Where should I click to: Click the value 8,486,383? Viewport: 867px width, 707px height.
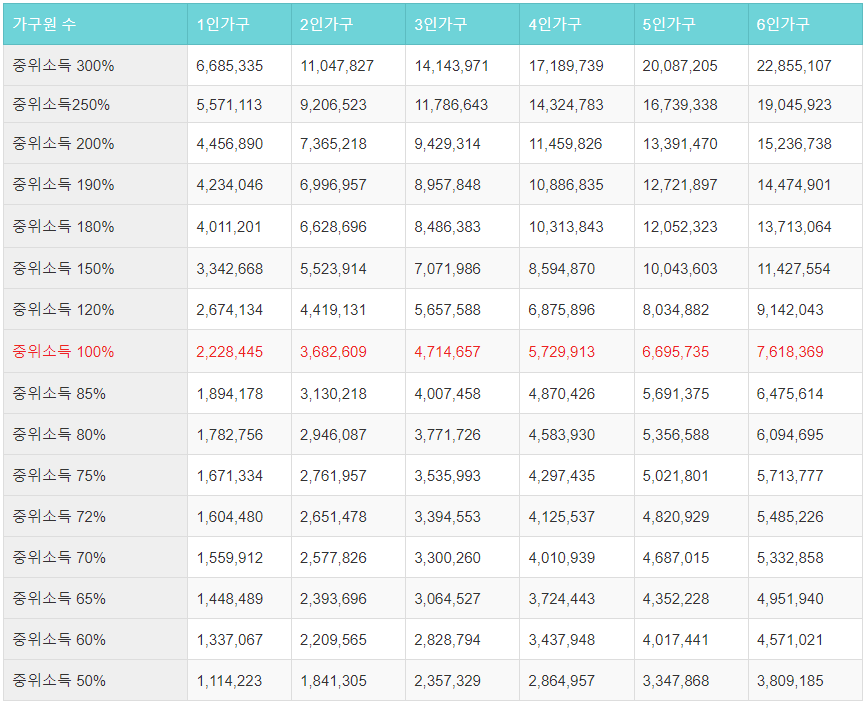pos(447,227)
